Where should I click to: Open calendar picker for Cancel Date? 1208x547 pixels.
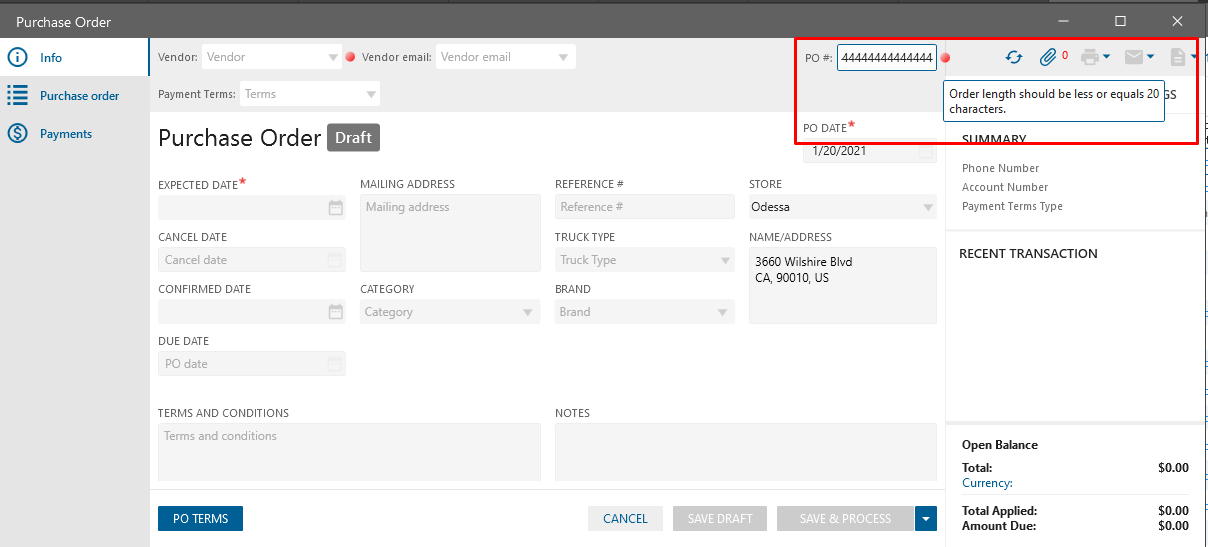(x=336, y=260)
